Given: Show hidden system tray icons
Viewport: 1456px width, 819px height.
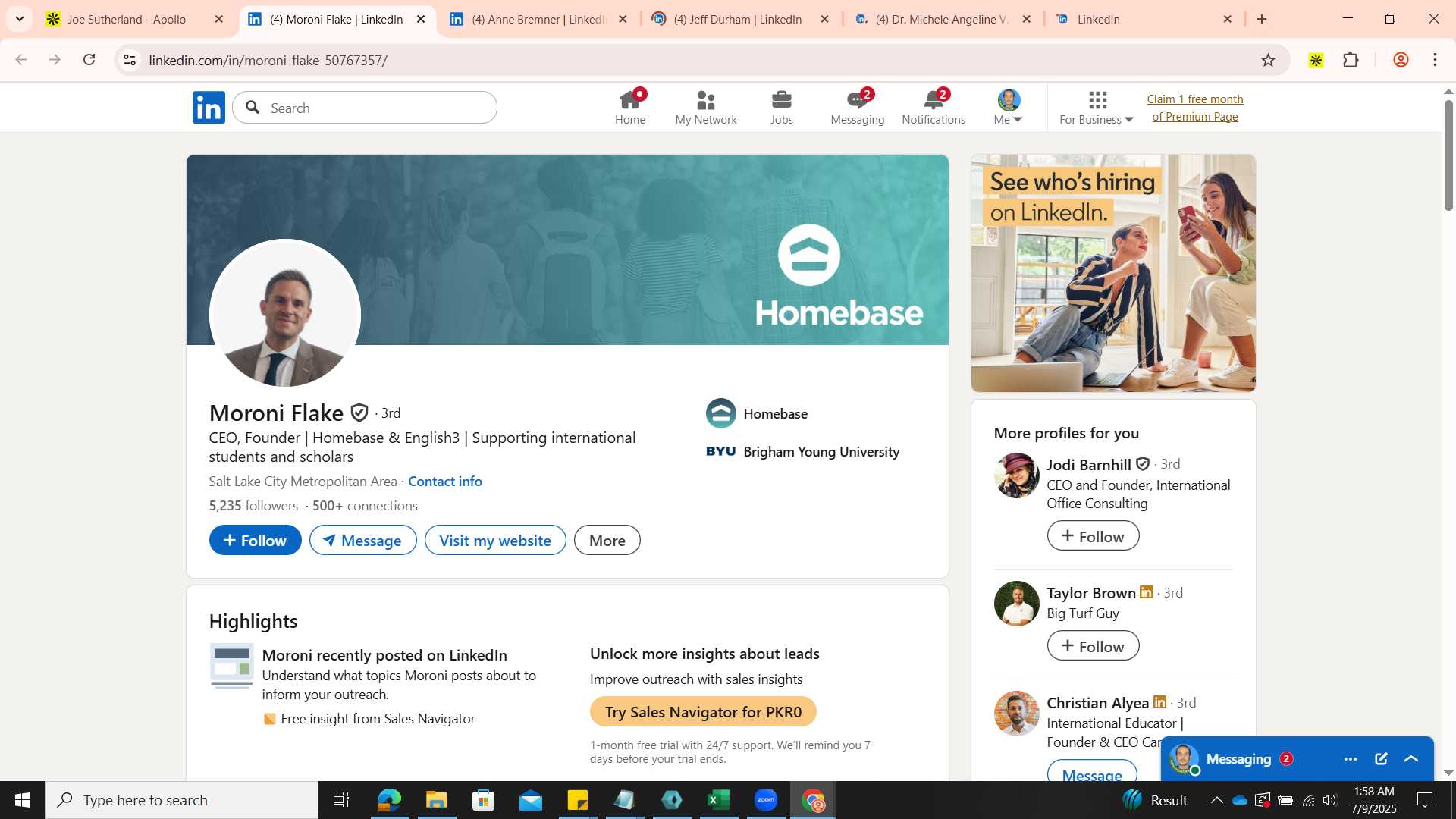Looking at the screenshot, I should pos(1216,800).
